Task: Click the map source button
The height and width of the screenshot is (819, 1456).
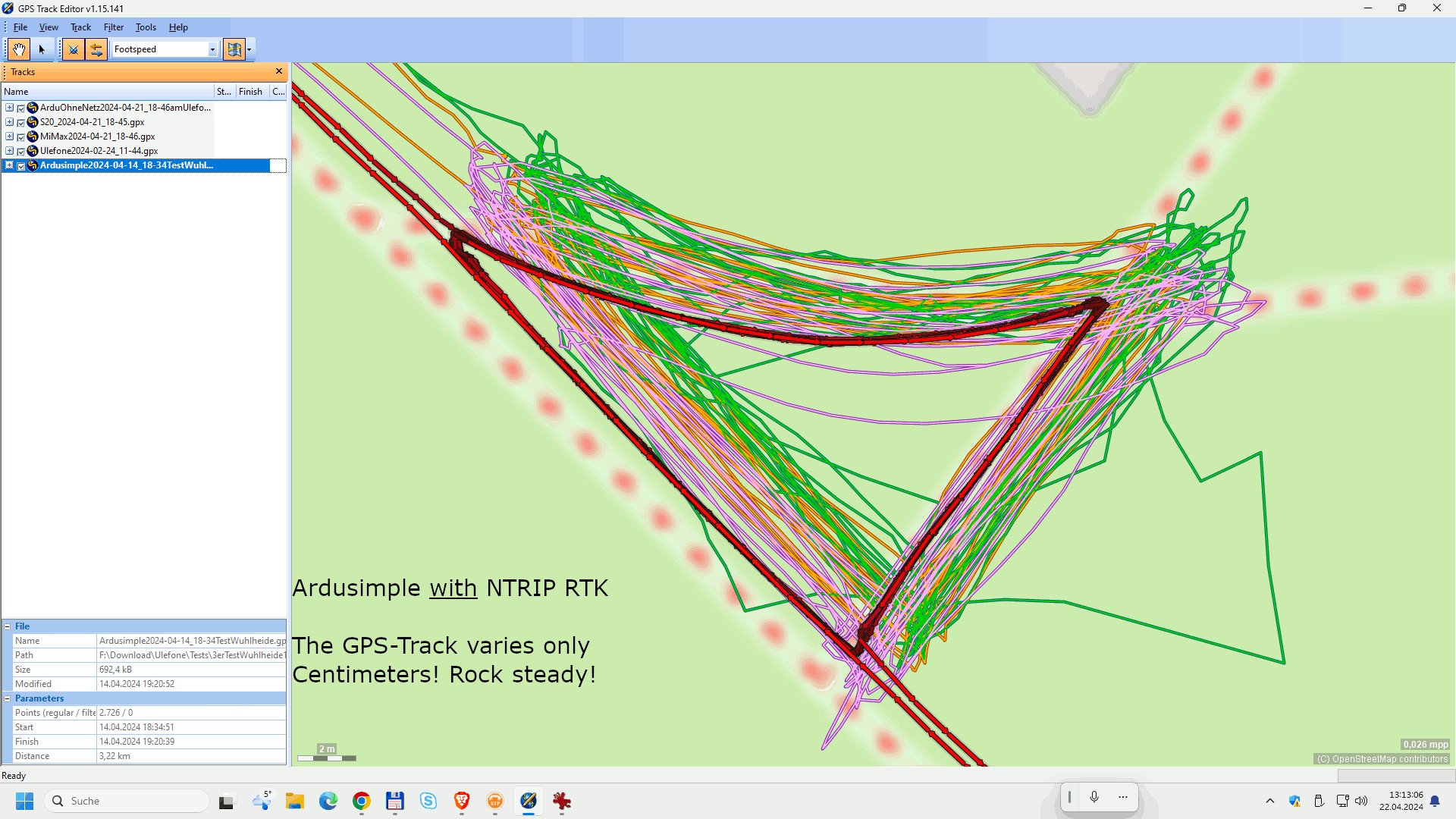Action: click(x=234, y=49)
